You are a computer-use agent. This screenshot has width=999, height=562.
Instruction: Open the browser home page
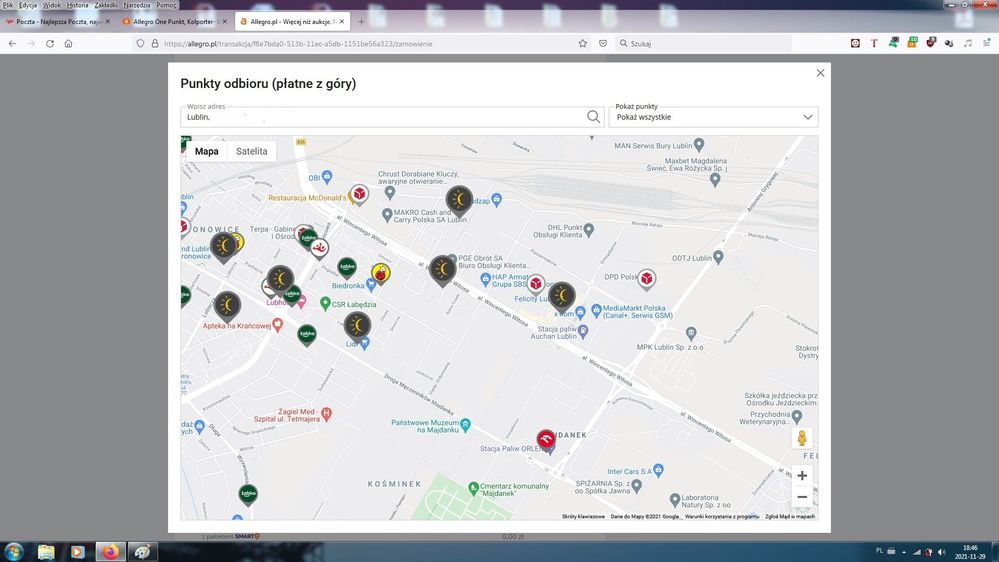click(68, 43)
